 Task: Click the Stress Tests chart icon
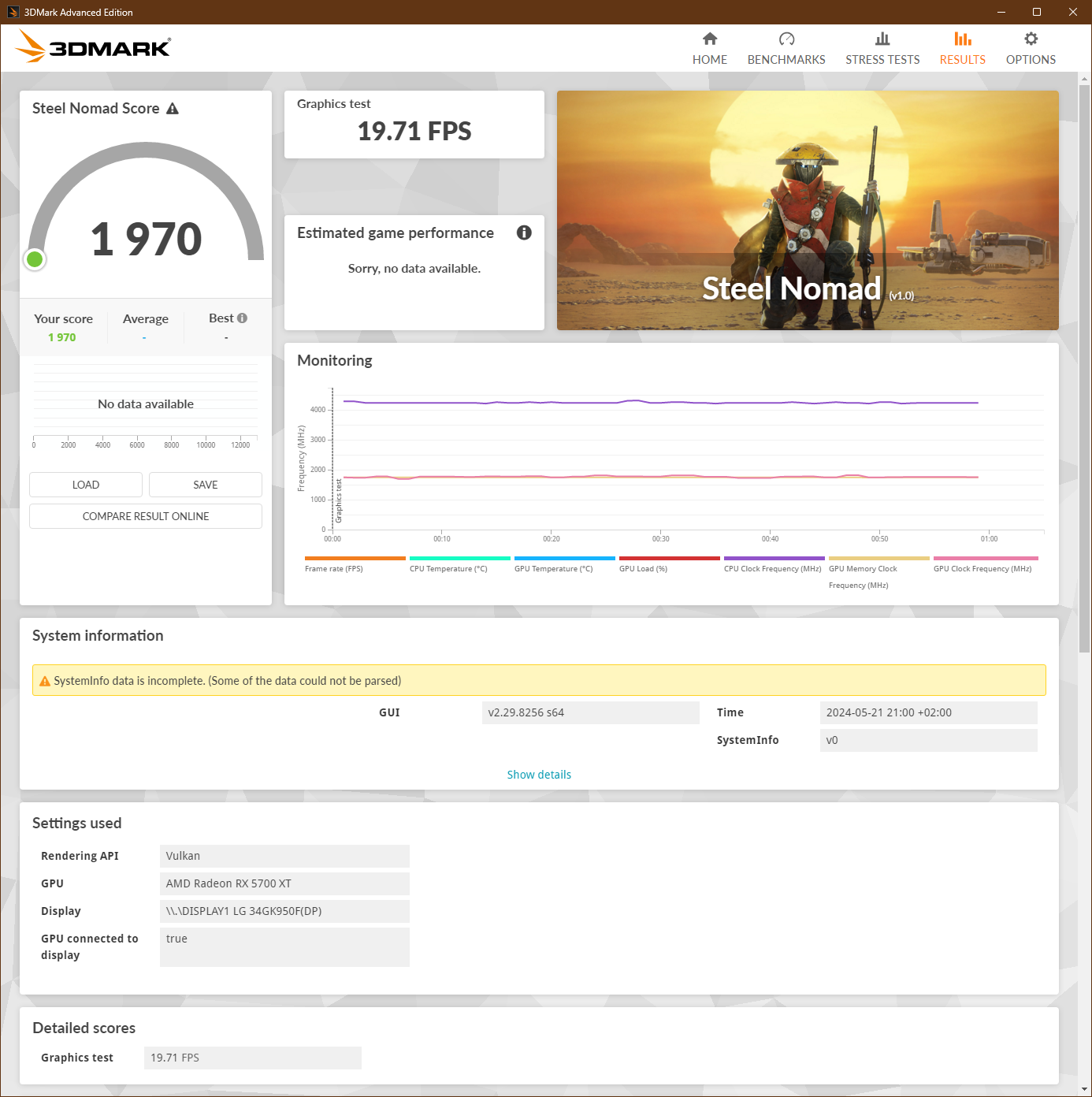tap(882, 39)
